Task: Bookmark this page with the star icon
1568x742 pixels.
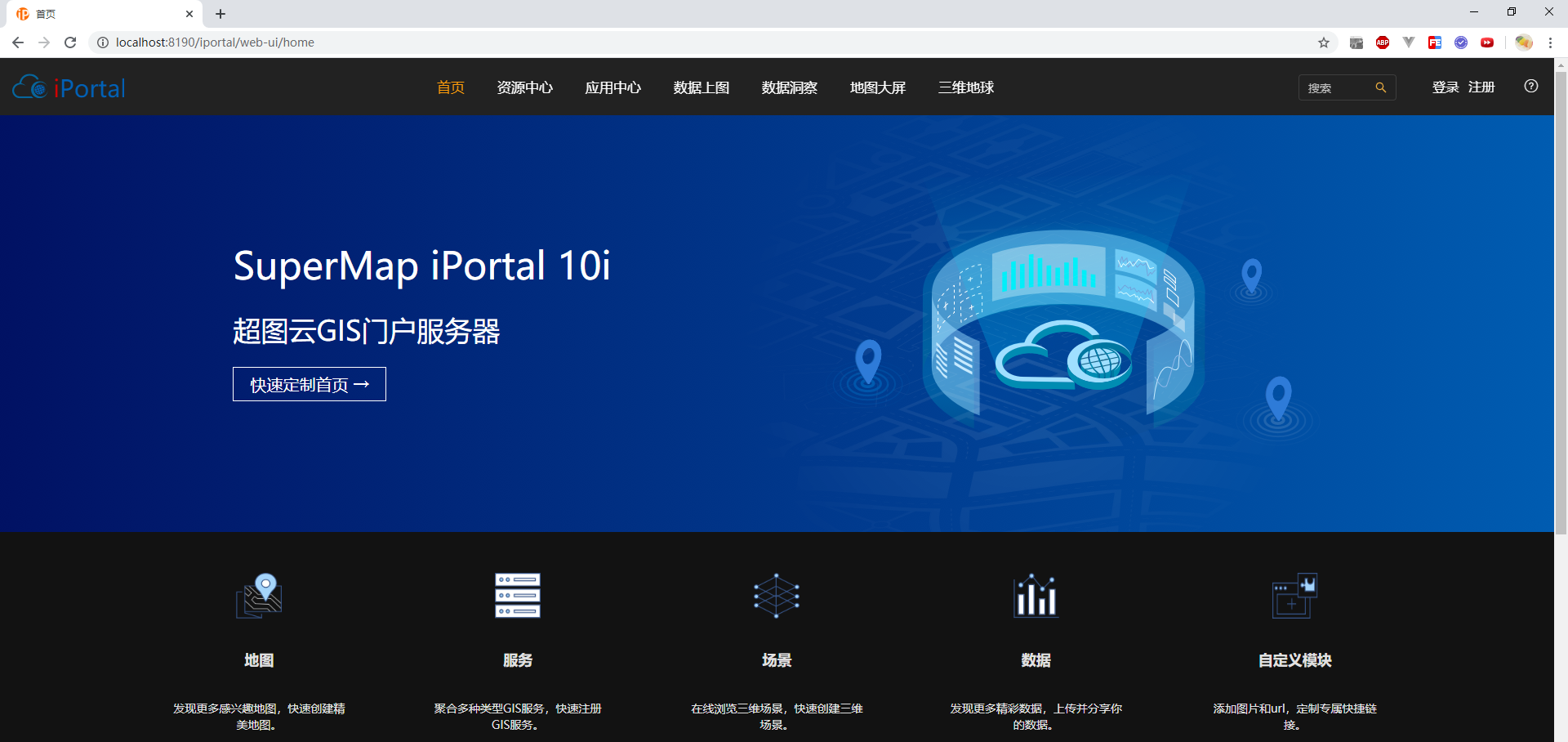Action: click(1324, 42)
